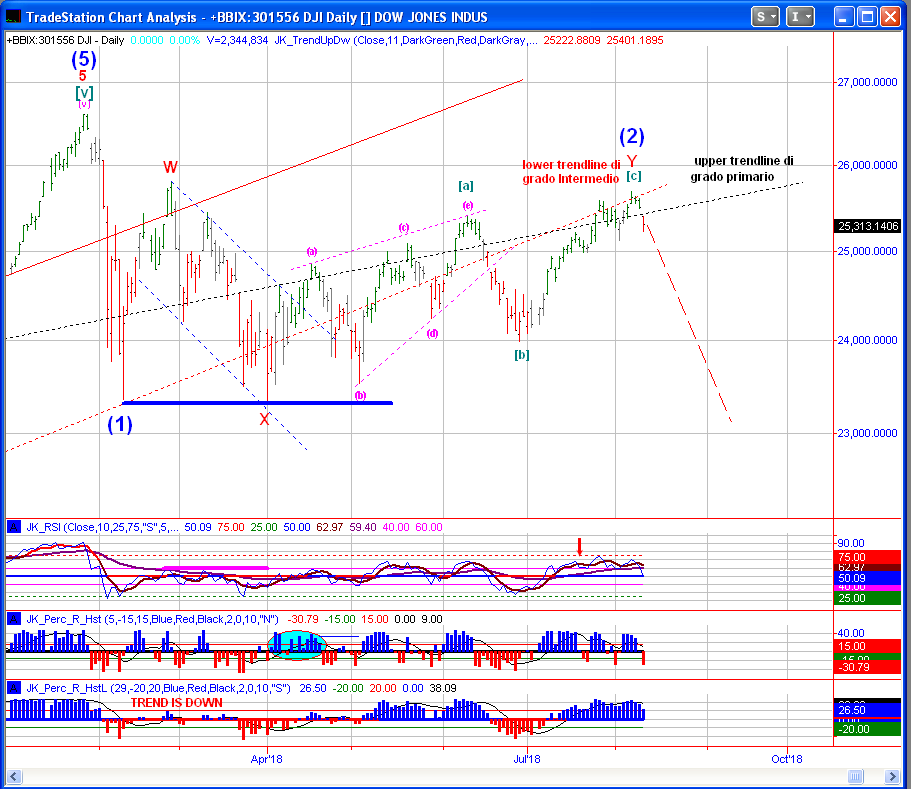Click the red -30.79 axis tag

pyautogui.click(x=868, y=667)
